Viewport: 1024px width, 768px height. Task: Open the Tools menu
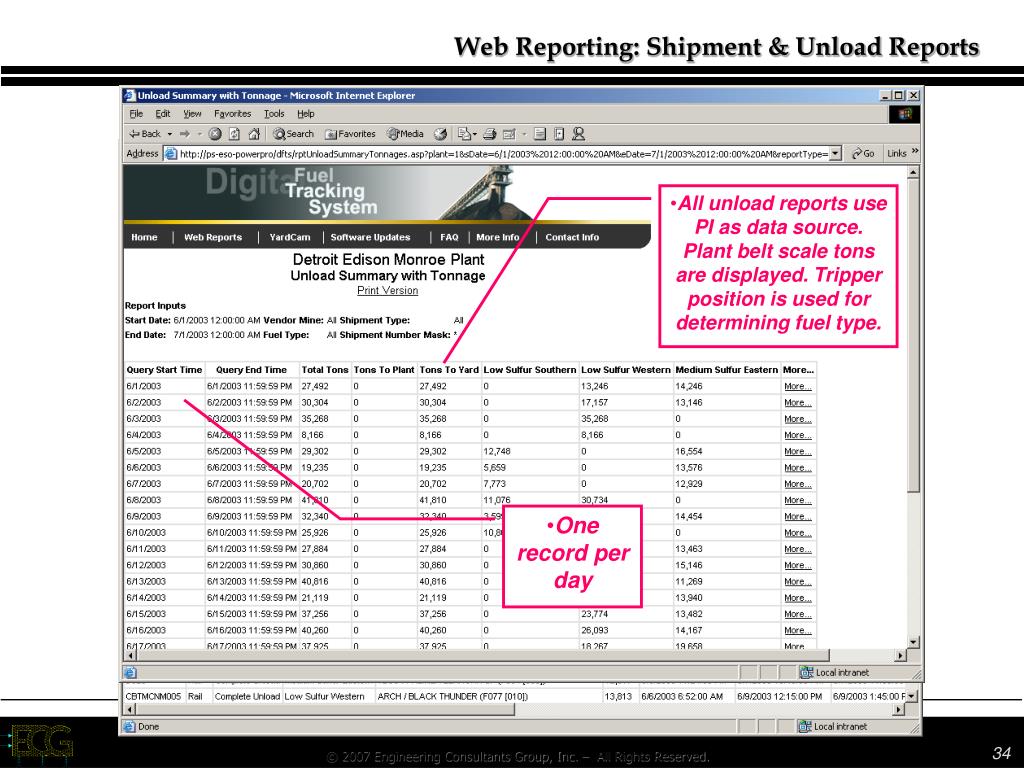(274, 114)
